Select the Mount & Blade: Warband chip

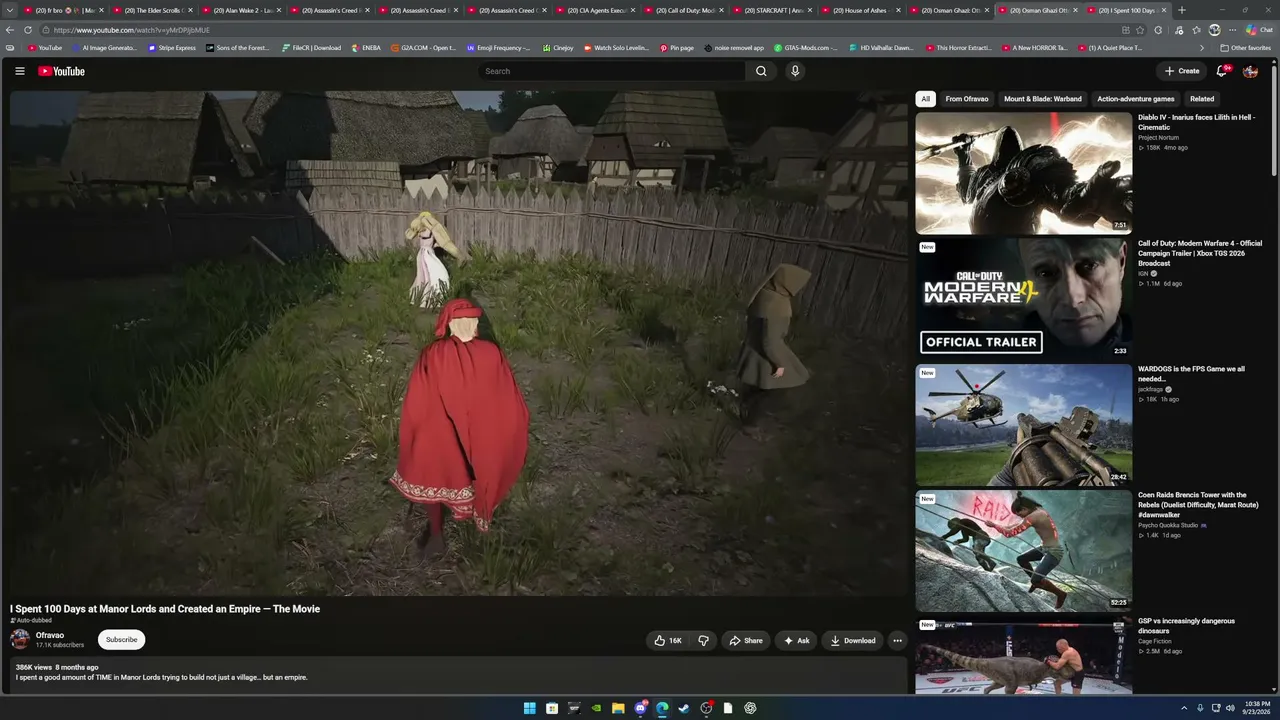(1042, 99)
